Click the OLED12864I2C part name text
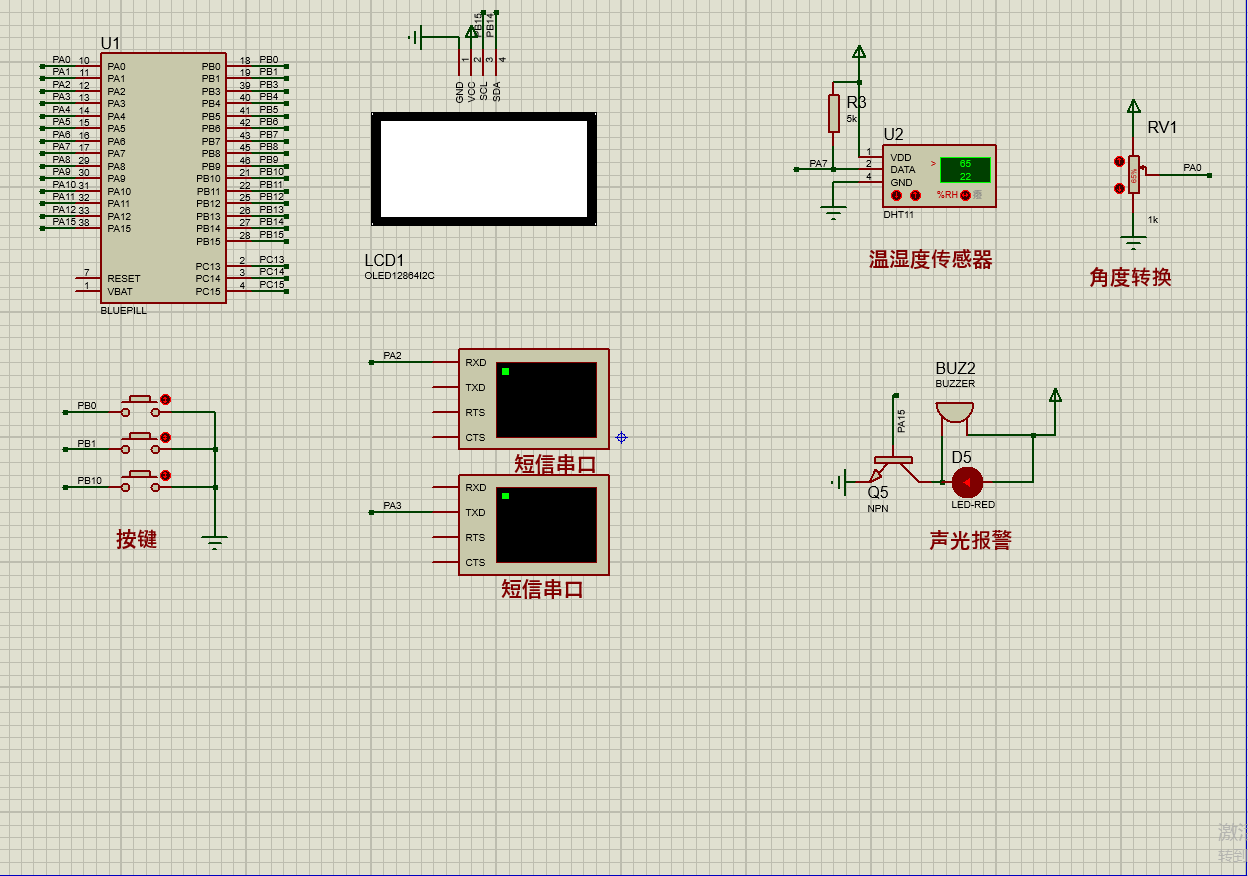This screenshot has height=876, width=1248. pyautogui.click(x=400, y=275)
